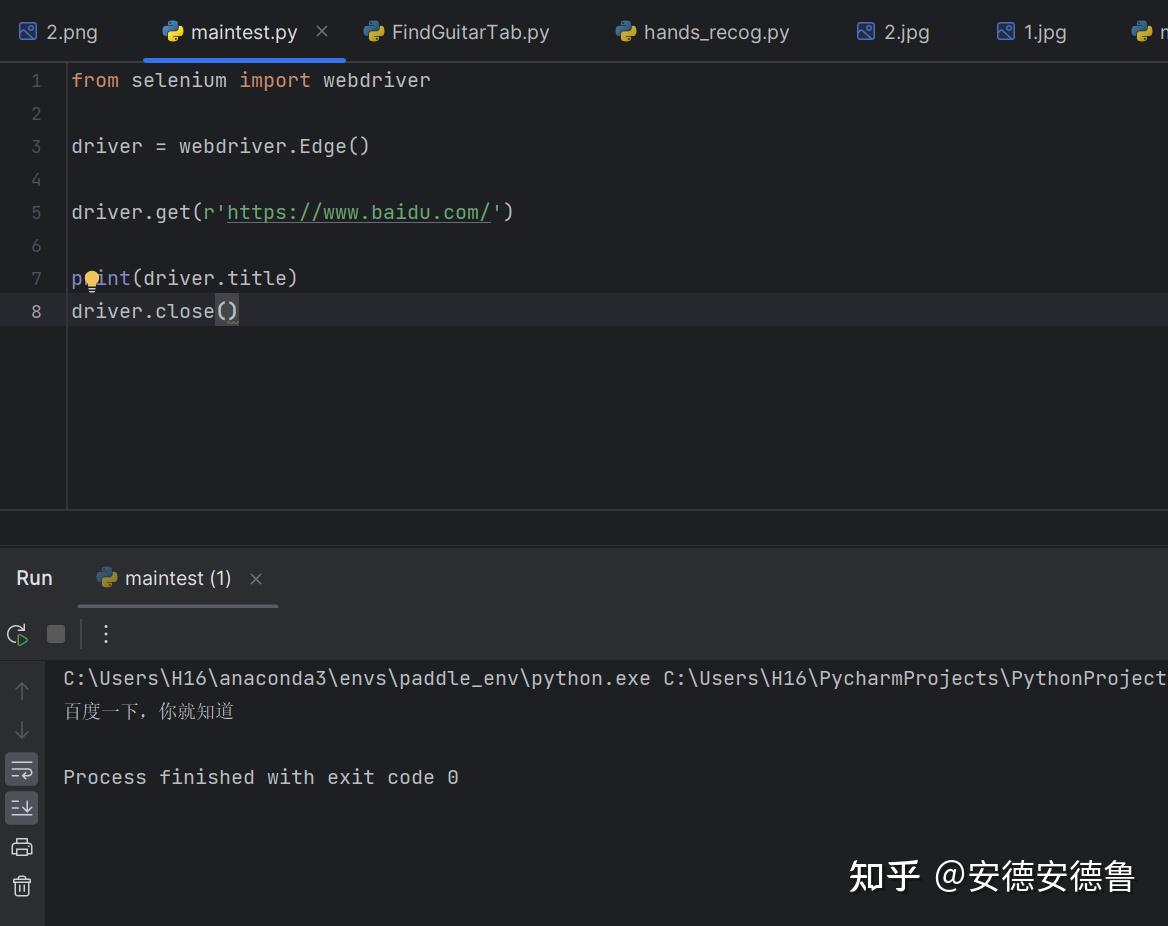
Task: Click the scroll down arrow in console
Action: click(22, 730)
